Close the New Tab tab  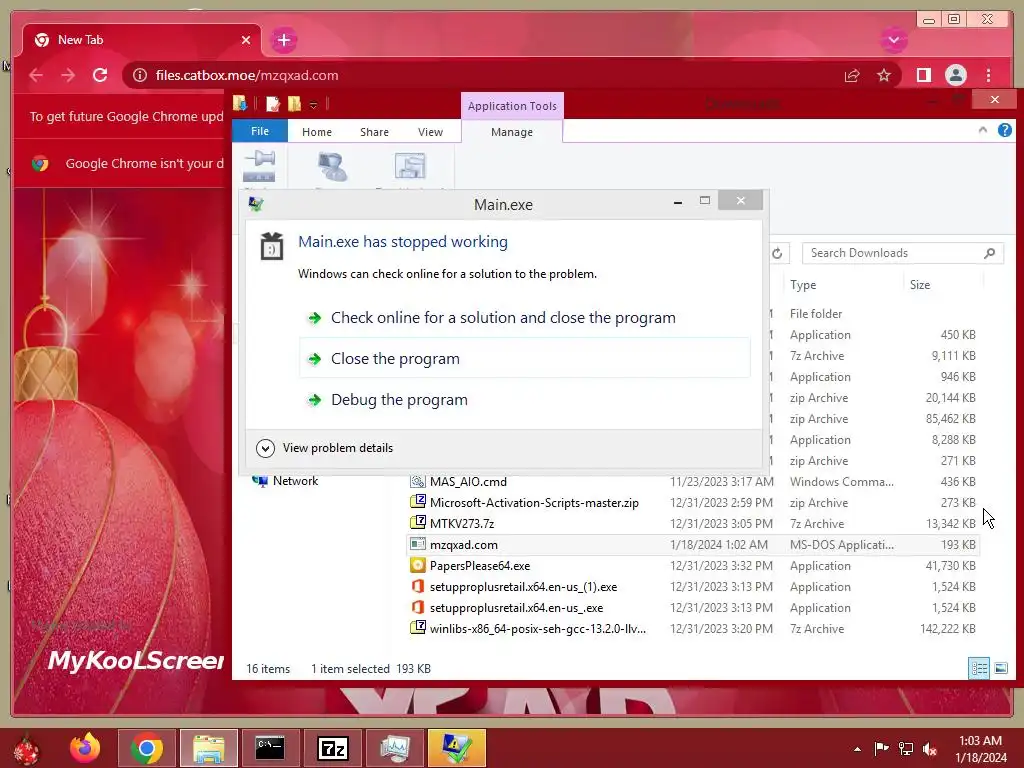(246, 40)
